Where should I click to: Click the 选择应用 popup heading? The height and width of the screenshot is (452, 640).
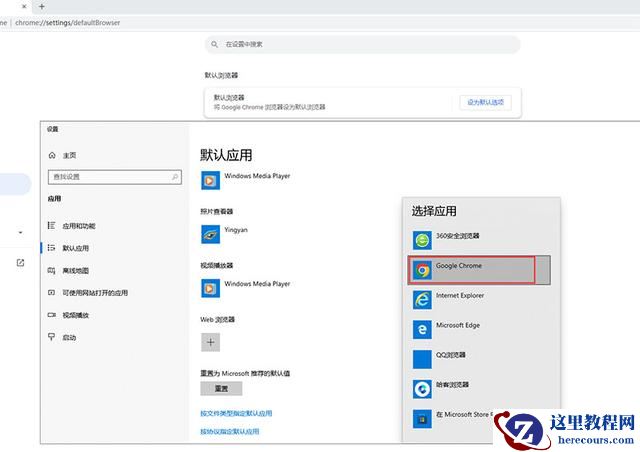tap(434, 211)
